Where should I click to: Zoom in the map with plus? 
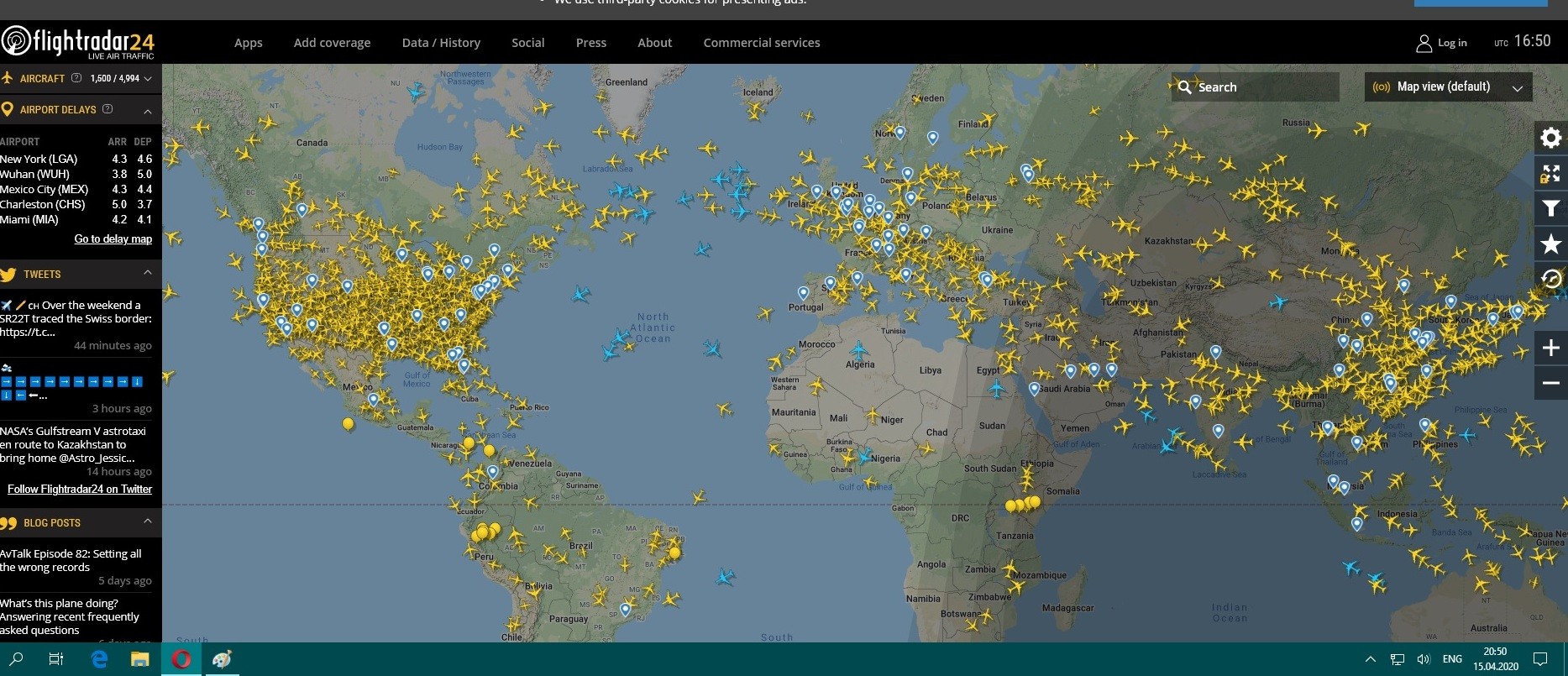(1550, 348)
